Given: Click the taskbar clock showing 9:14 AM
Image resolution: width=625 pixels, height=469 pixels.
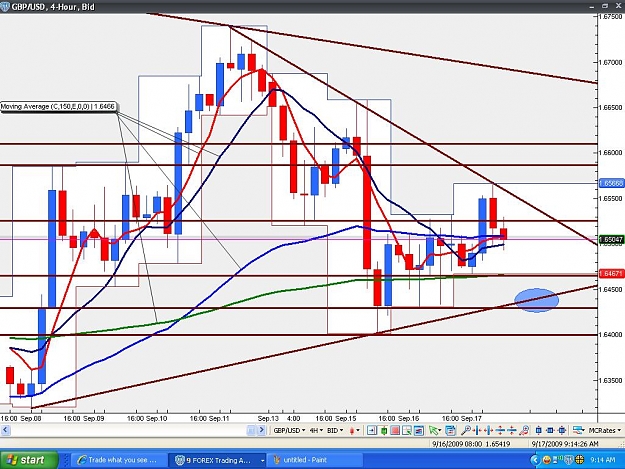Looking at the screenshot, I should pos(602,460).
